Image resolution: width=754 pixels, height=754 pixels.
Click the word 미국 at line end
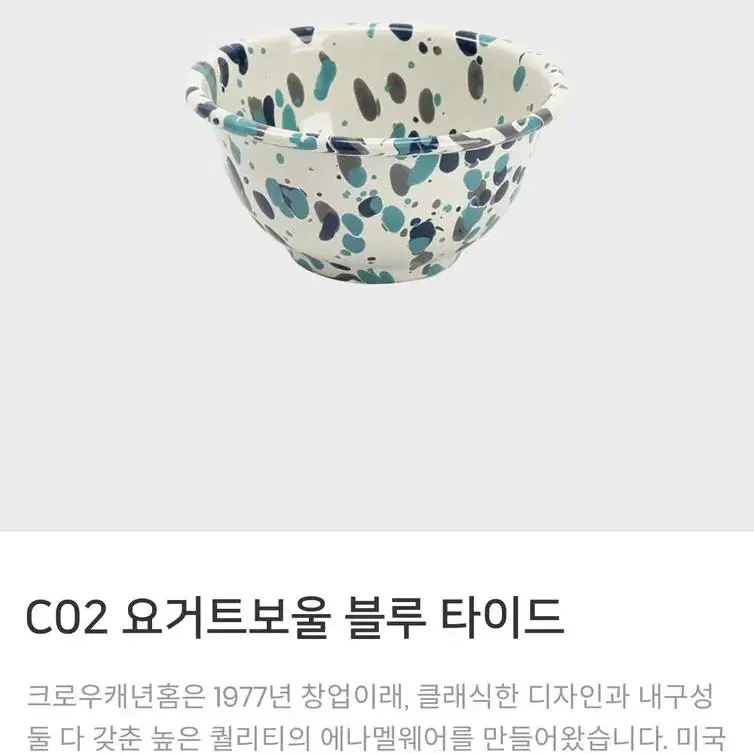701,739
